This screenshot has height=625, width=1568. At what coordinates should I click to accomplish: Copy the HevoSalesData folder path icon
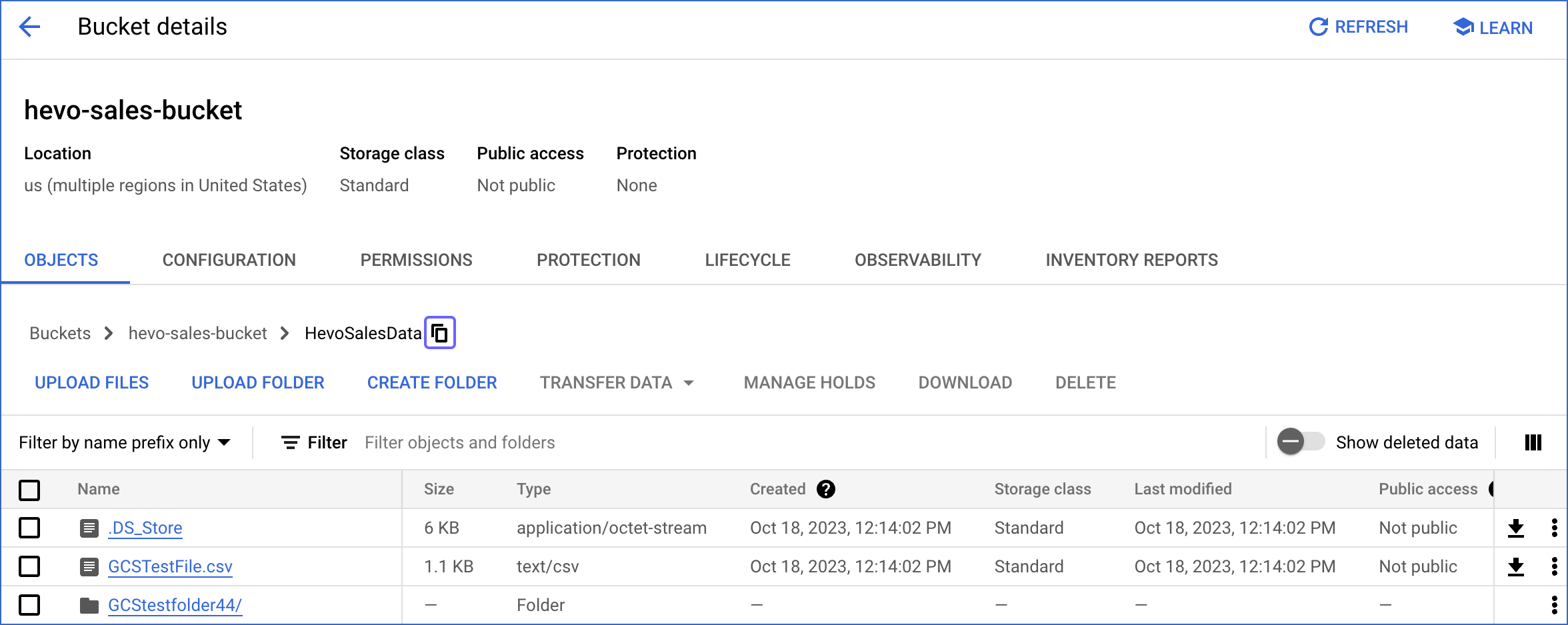pos(440,332)
